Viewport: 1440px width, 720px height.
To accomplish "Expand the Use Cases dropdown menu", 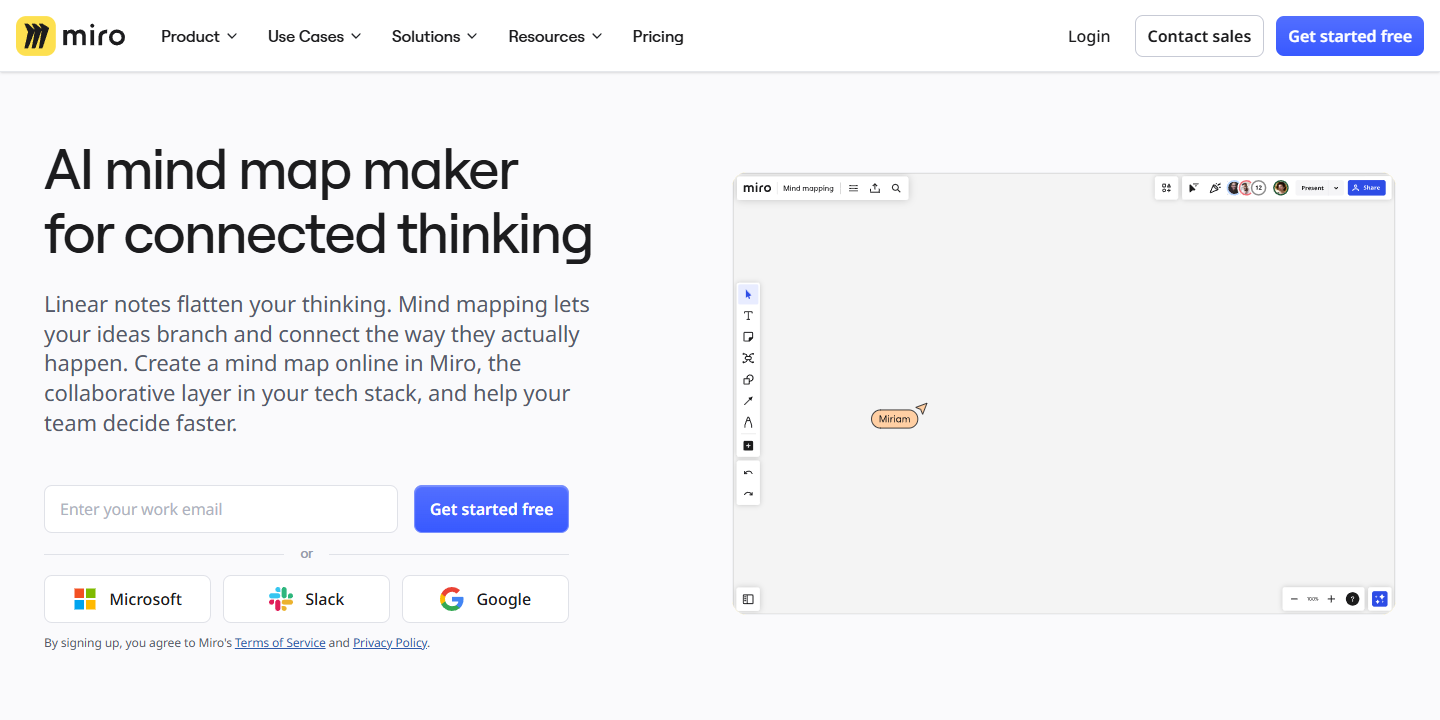I will pyautogui.click(x=315, y=36).
